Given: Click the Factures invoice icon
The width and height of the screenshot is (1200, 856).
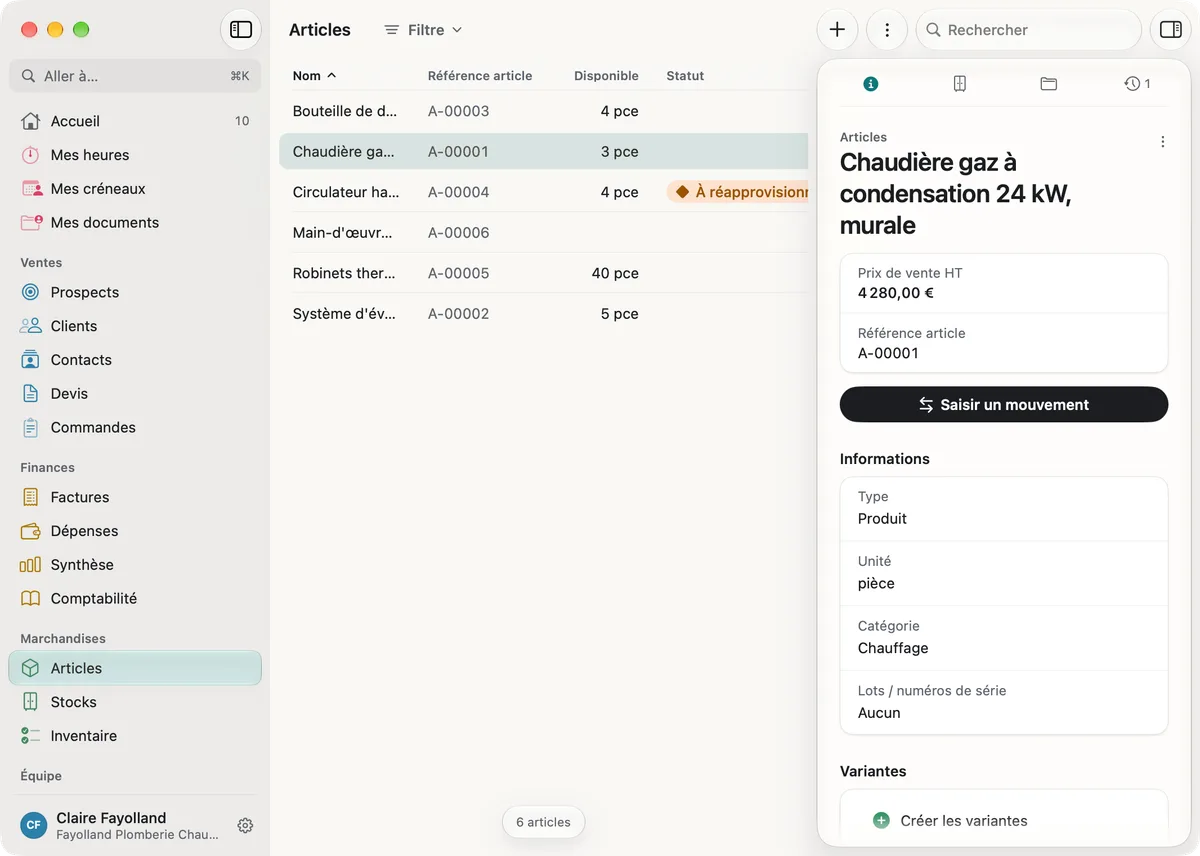Looking at the screenshot, I should 31,497.
